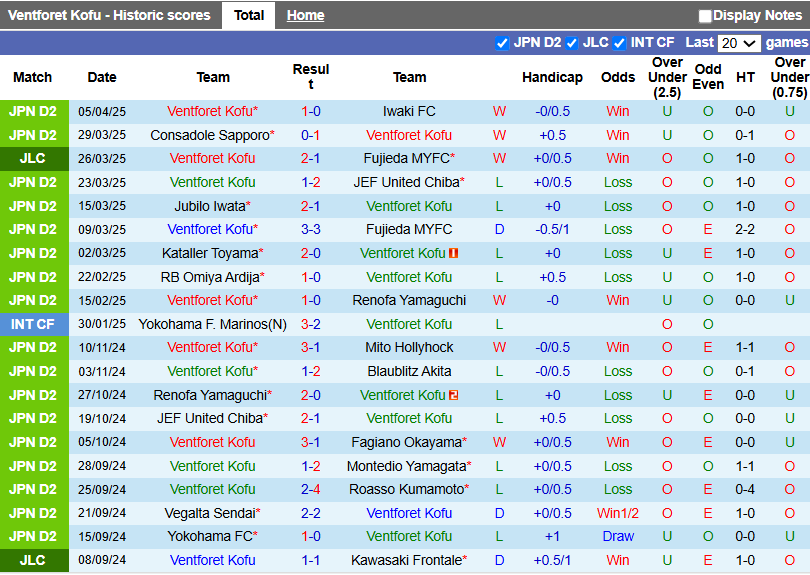Switch to the Home tab
The height and width of the screenshot is (575, 810).
(x=305, y=15)
